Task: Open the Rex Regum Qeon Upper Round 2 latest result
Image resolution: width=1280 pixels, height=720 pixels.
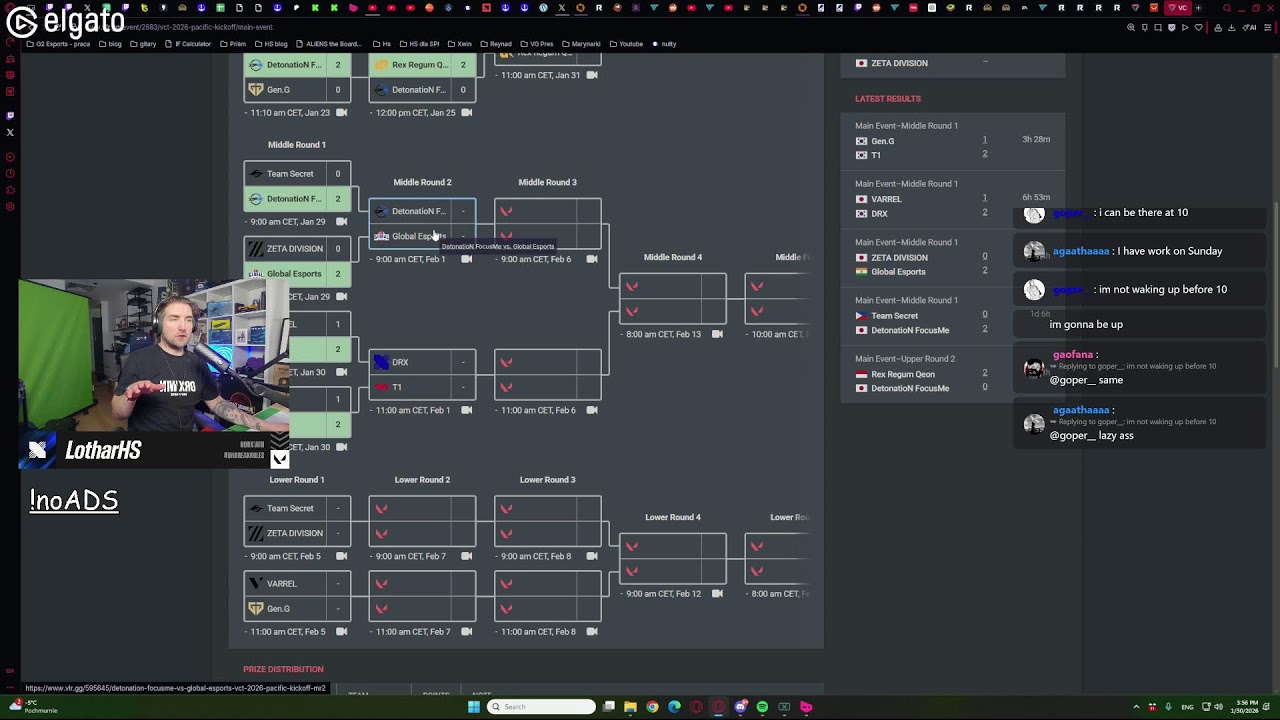Action: pyautogui.click(x=953, y=373)
